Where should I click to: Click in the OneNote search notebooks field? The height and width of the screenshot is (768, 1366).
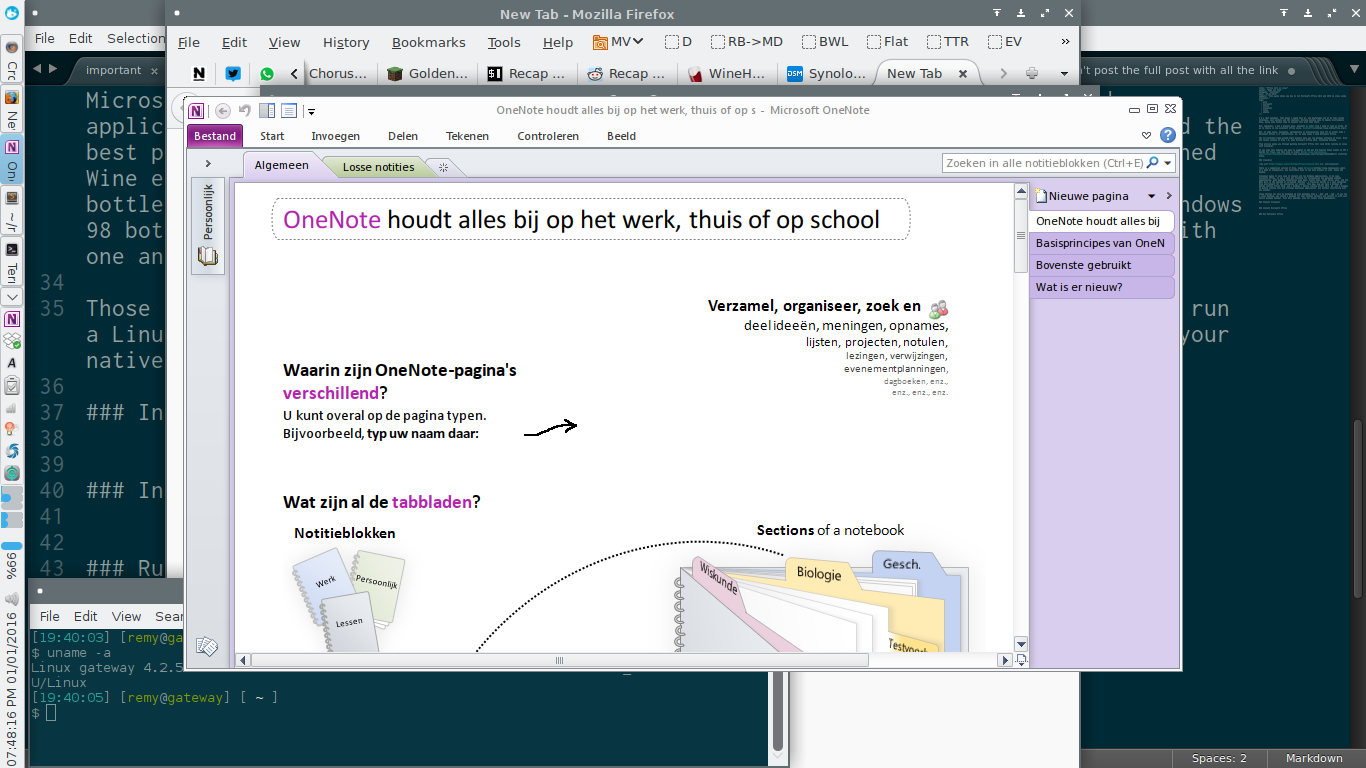tap(1043, 162)
